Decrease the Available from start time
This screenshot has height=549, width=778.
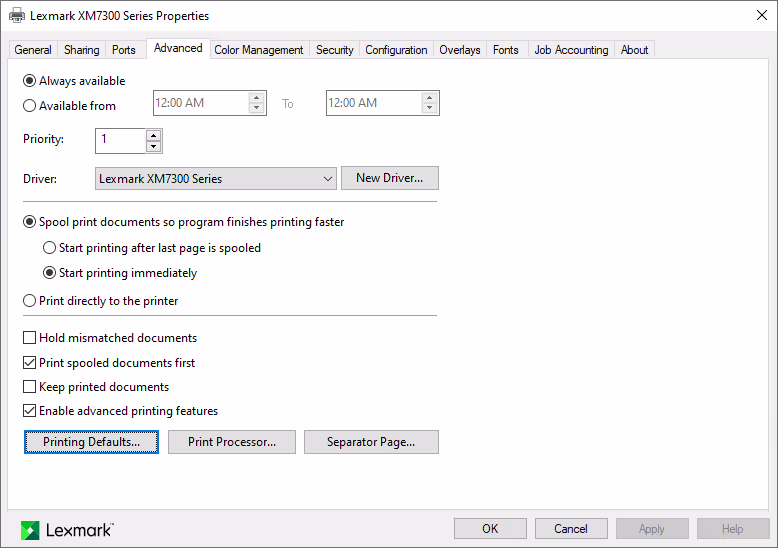(x=257, y=108)
